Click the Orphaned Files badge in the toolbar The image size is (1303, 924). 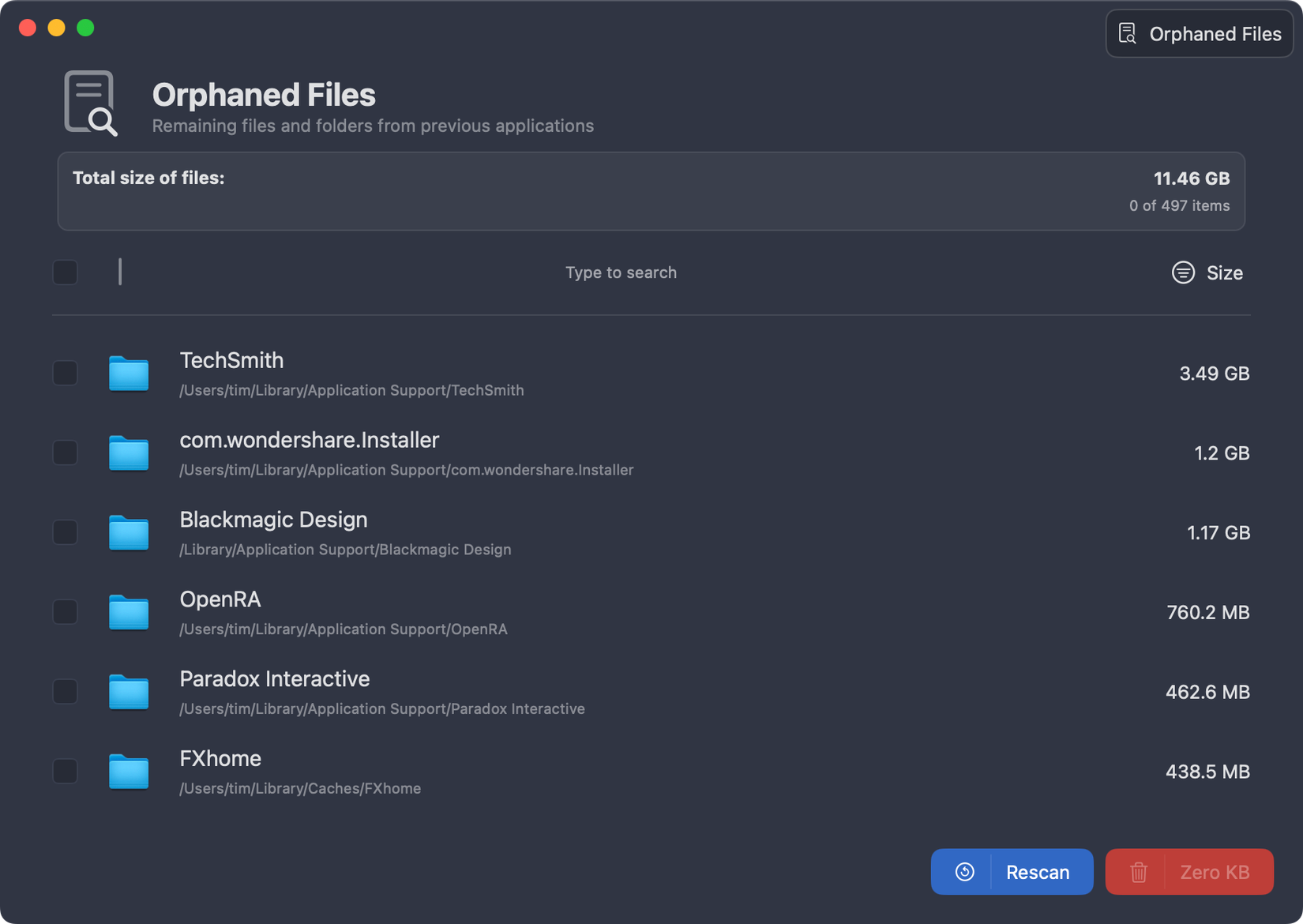(1198, 33)
